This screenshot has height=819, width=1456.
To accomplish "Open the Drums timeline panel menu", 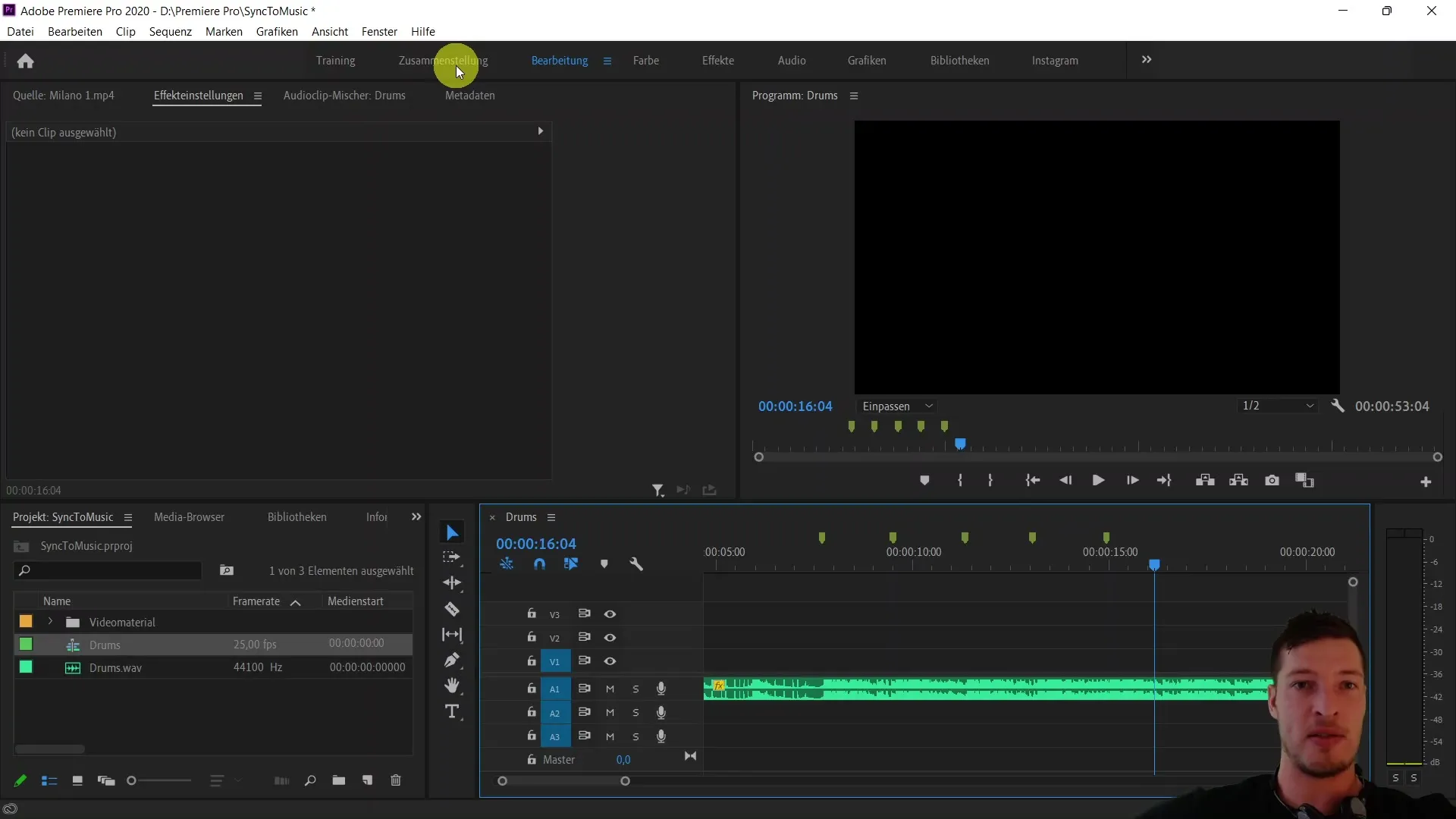I will 551,517.
